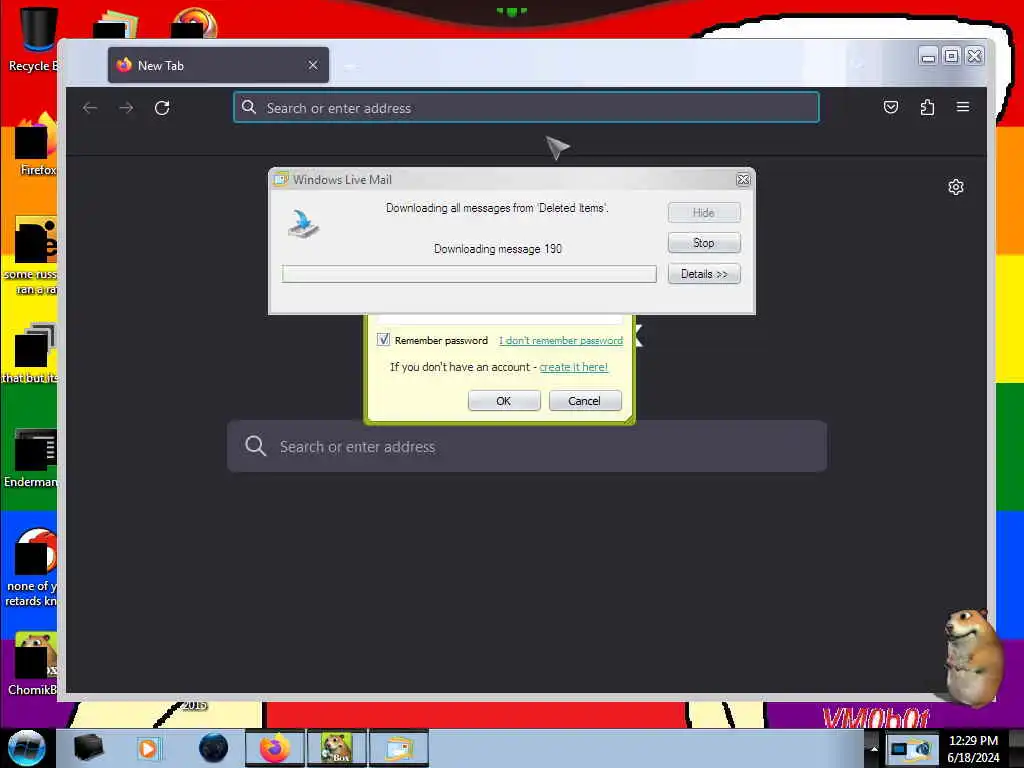Close the New Tab tab
This screenshot has width=1024, height=768.
[x=313, y=65]
